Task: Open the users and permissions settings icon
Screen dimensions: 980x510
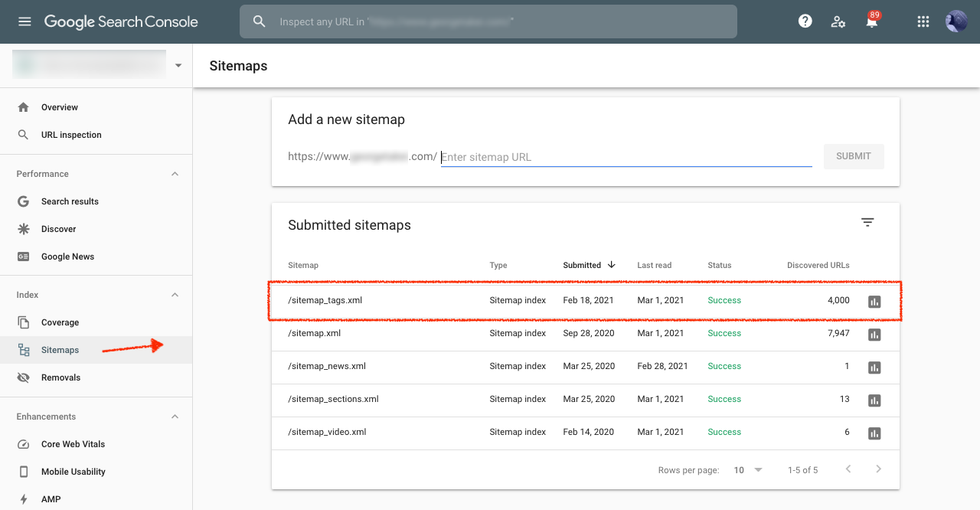Action: pyautogui.click(x=838, y=22)
